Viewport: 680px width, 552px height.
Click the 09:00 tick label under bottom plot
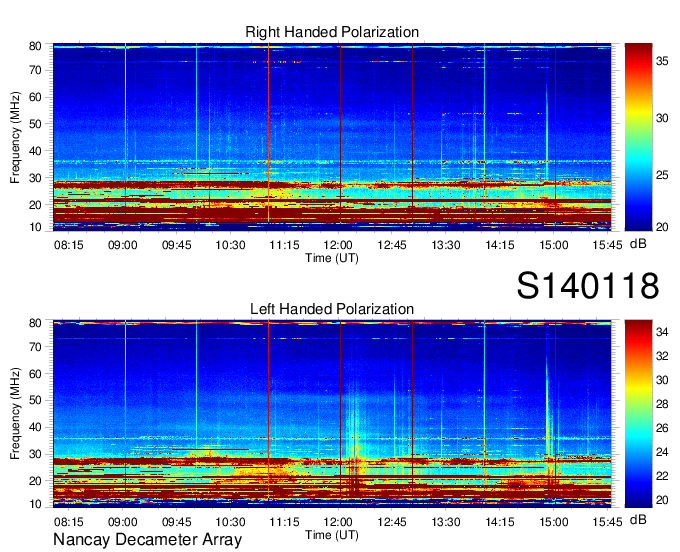tap(122, 521)
